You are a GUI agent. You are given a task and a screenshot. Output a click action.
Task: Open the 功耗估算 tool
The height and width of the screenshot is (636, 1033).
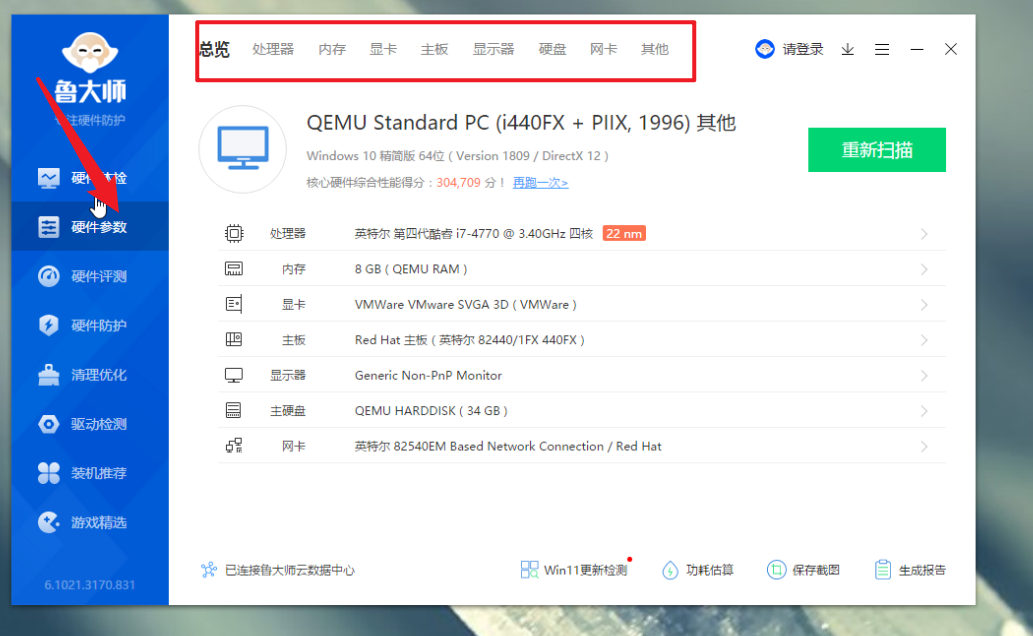tap(697, 569)
